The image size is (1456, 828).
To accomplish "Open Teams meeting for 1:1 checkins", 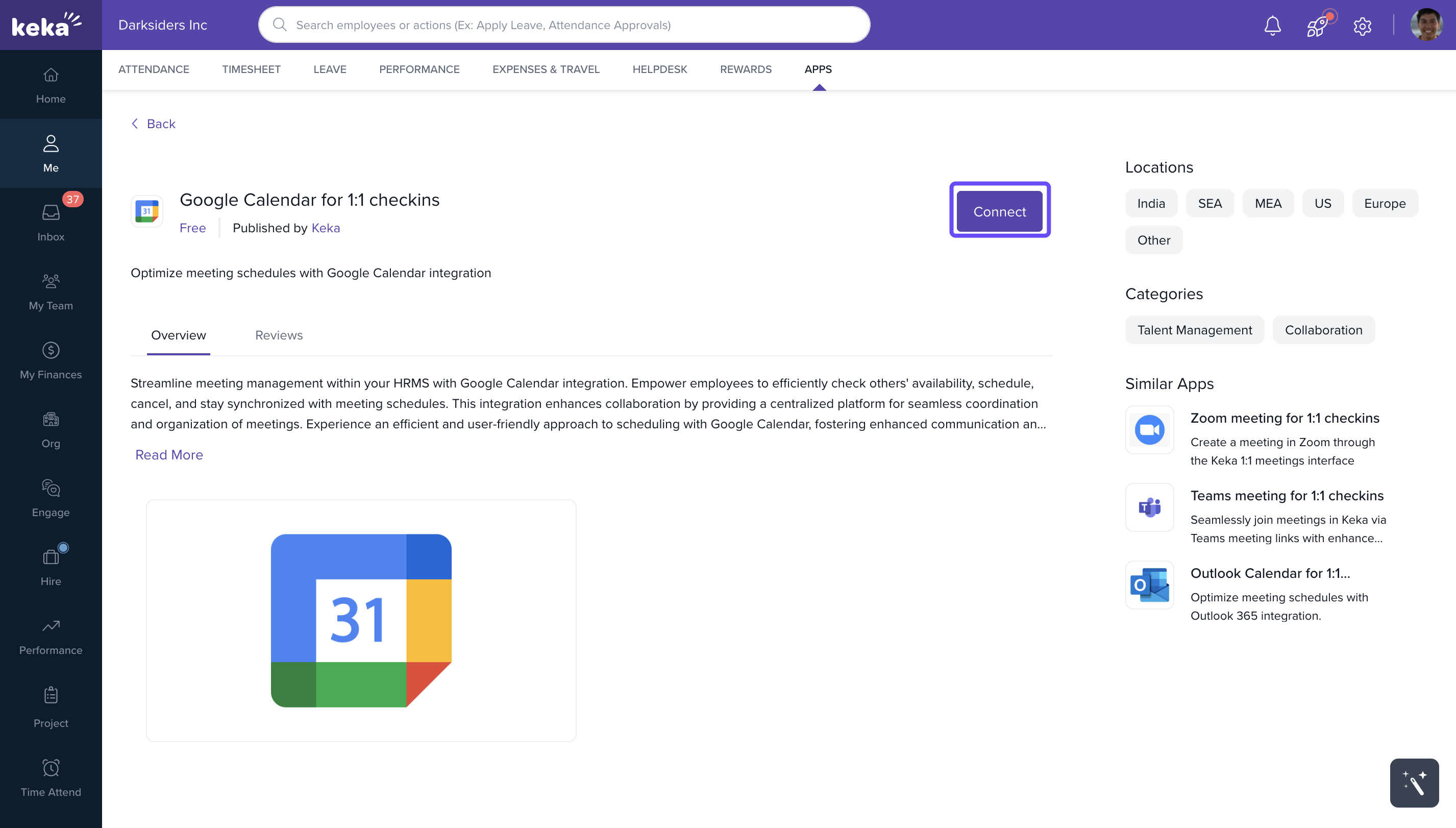I will 1287,495.
